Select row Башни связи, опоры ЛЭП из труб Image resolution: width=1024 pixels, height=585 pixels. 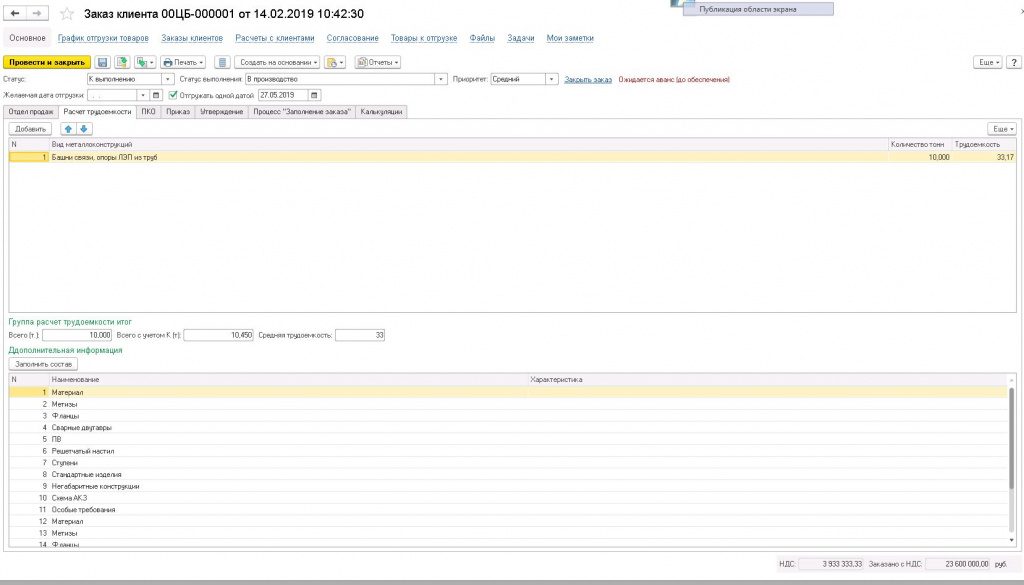point(513,157)
